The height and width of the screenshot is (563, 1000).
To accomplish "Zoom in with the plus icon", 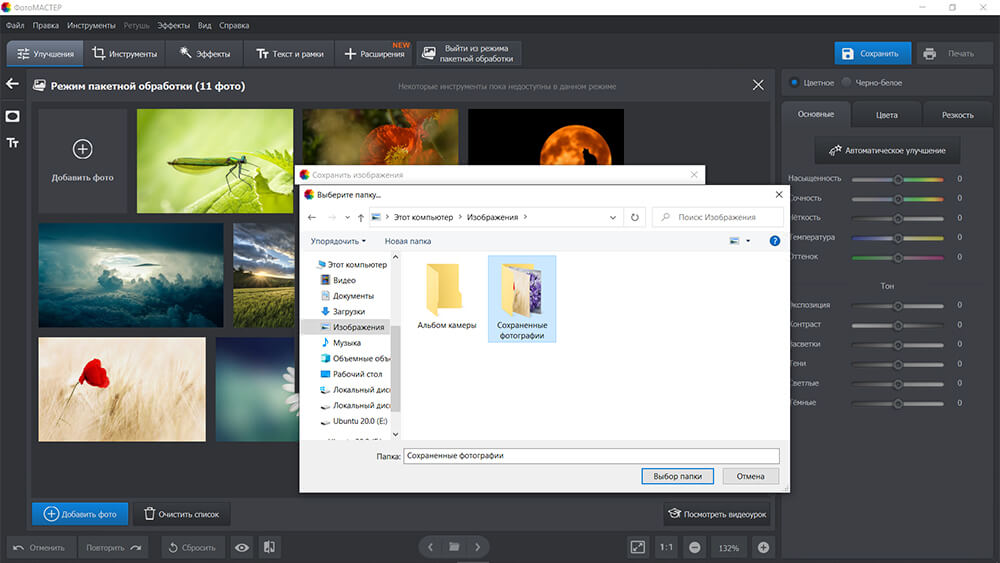I will [763, 547].
